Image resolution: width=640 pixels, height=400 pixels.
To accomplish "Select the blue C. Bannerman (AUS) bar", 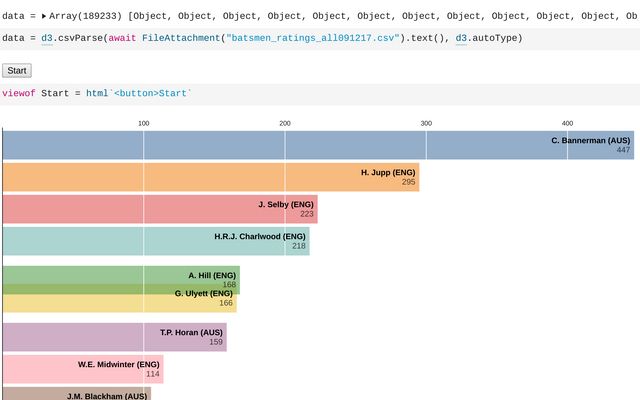I will pyautogui.click(x=300, y=145).
